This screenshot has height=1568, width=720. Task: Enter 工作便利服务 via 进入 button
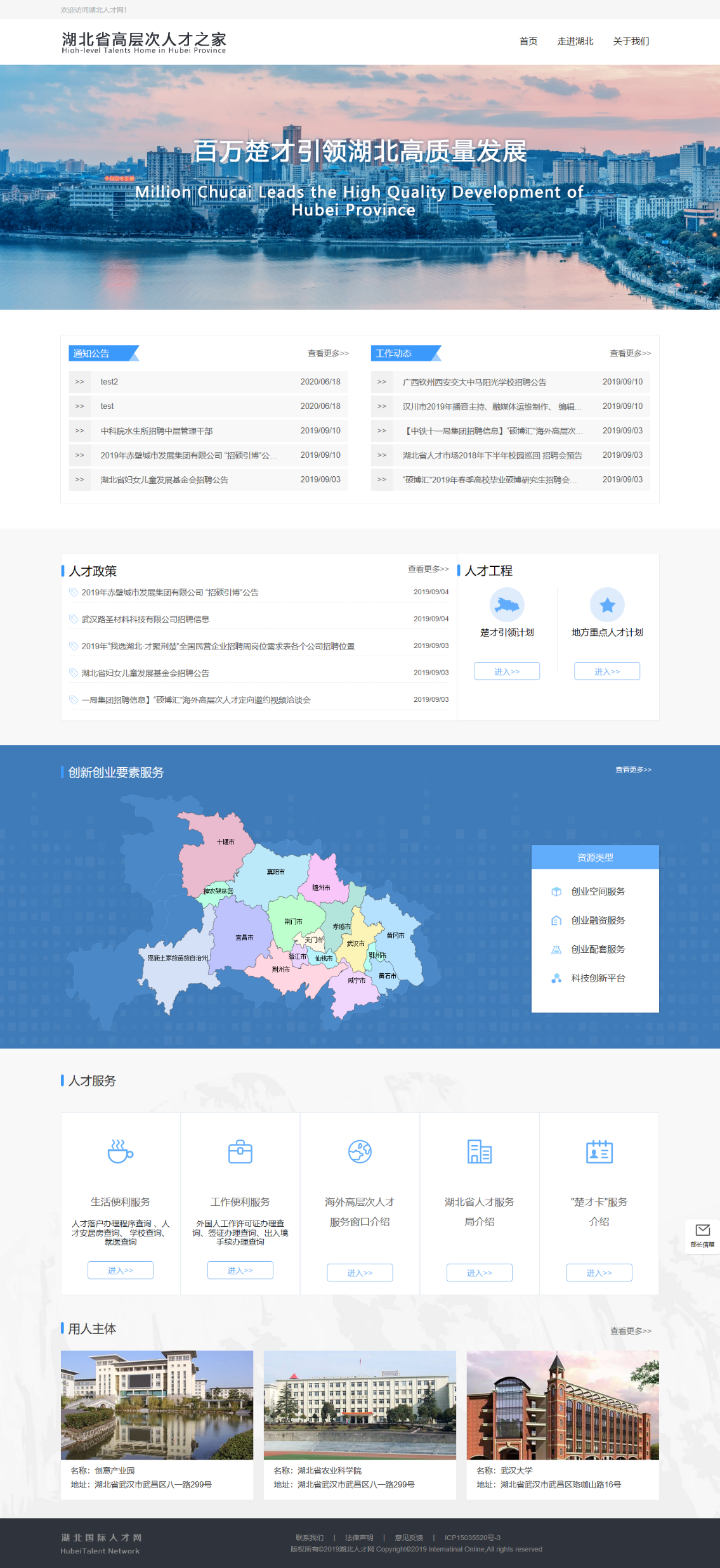pyautogui.click(x=240, y=1270)
